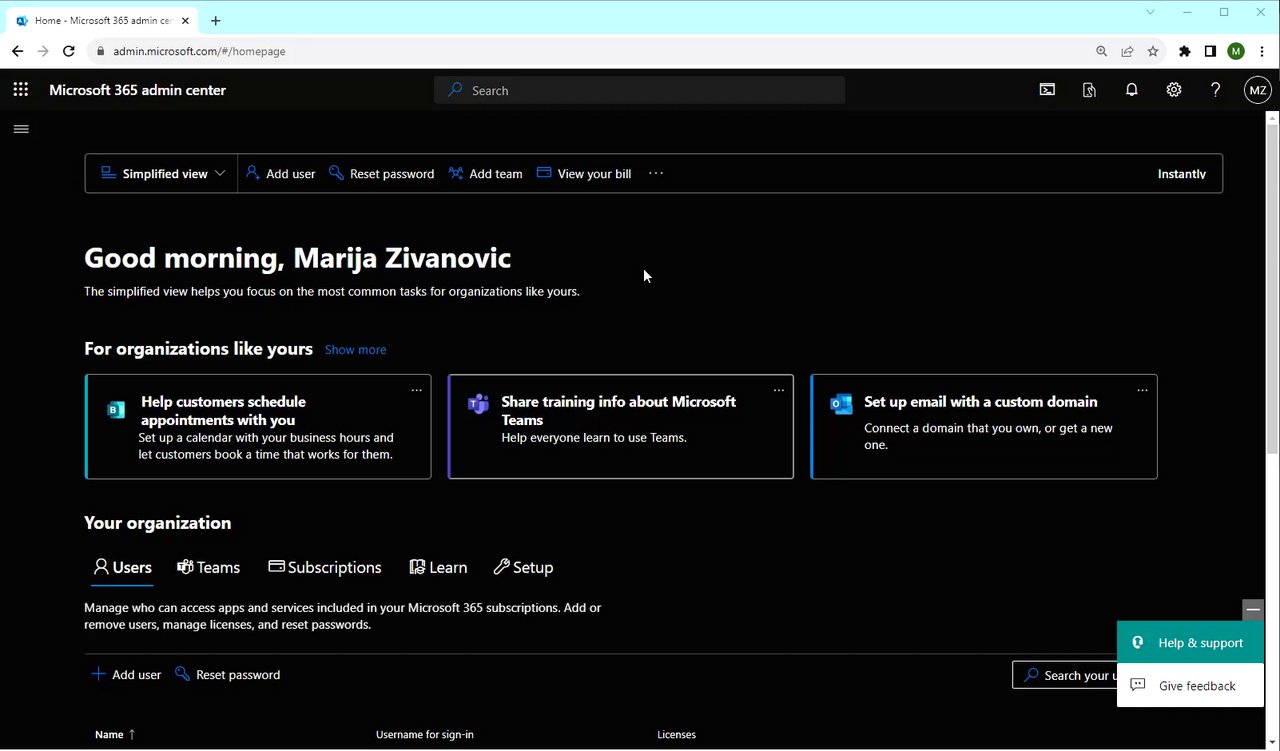Viewport: 1280px width, 751px height.
Task: Open Chrome zoom magnifier icon
Action: (1101, 51)
